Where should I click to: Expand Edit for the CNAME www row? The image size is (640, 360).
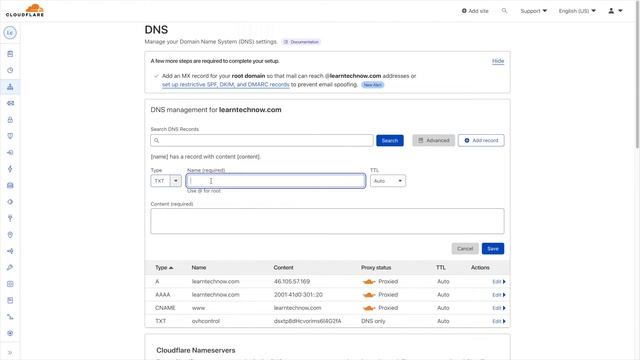pyautogui.click(x=499, y=308)
